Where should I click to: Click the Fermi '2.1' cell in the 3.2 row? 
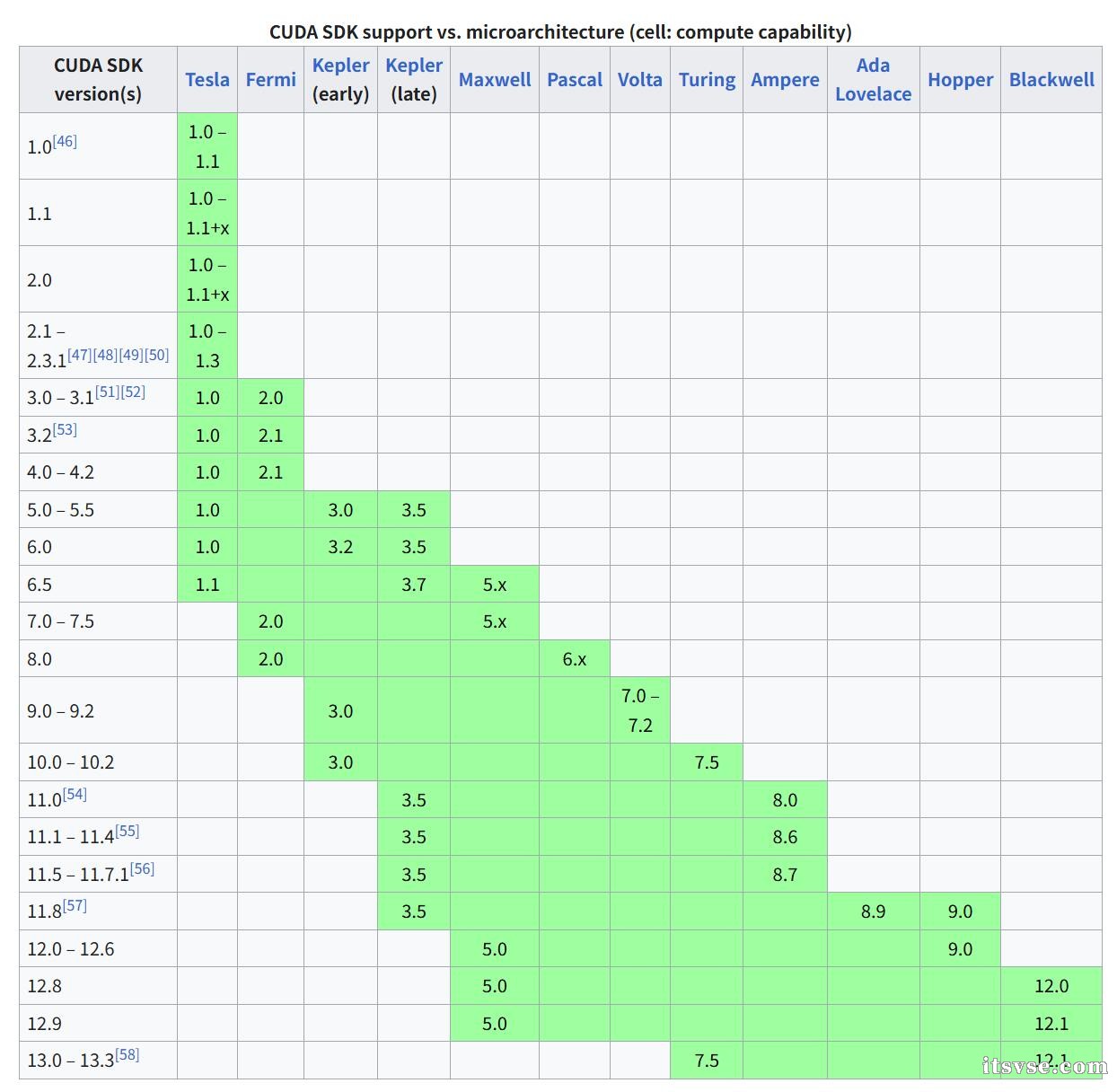270,435
